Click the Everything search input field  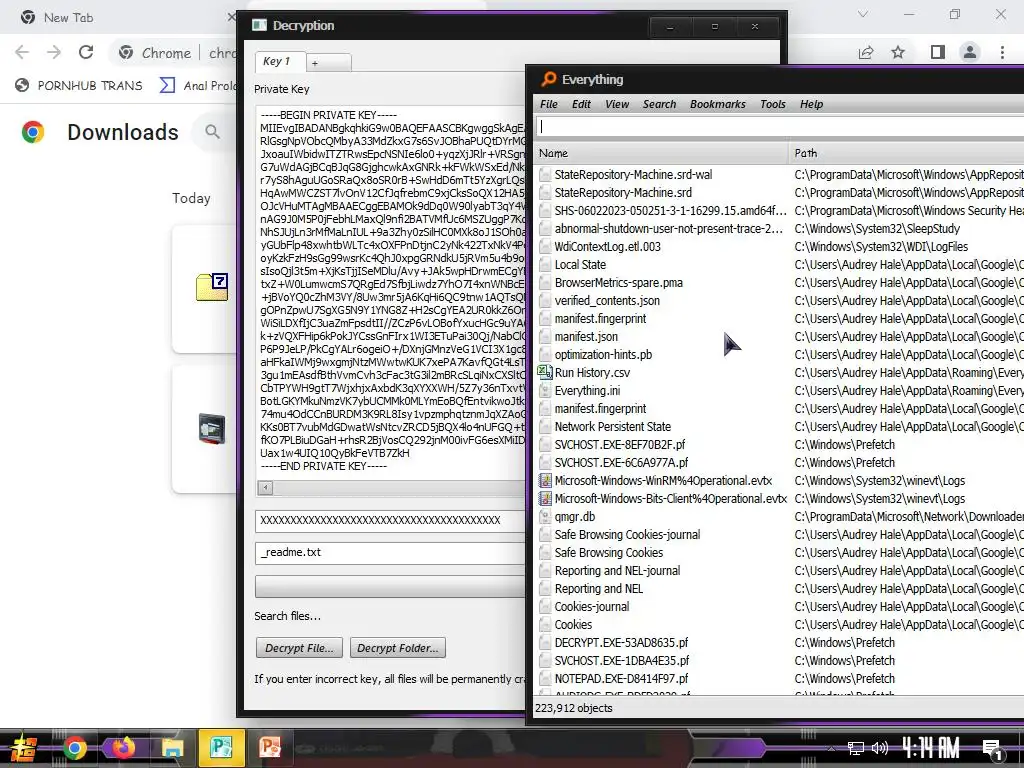point(780,127)
